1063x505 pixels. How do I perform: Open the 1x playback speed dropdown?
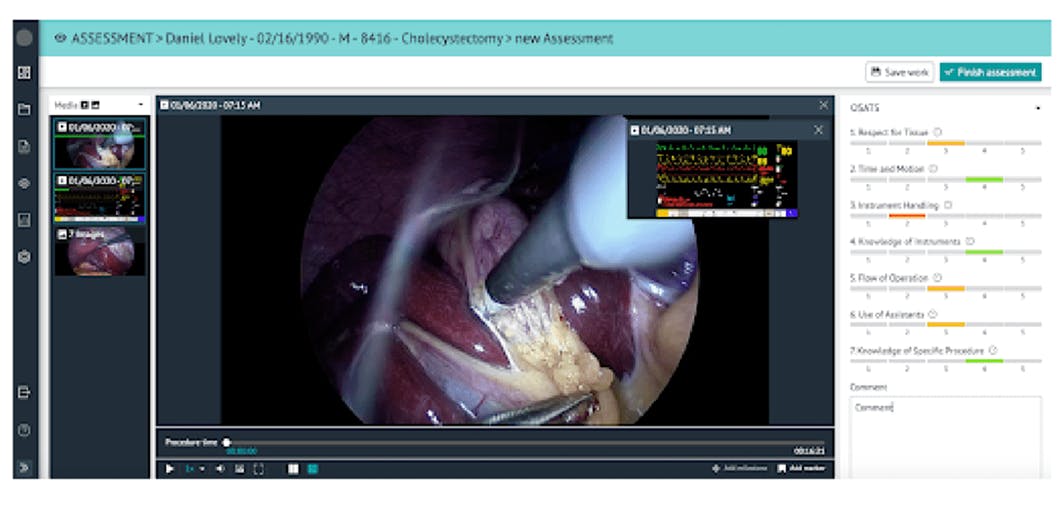195,468
